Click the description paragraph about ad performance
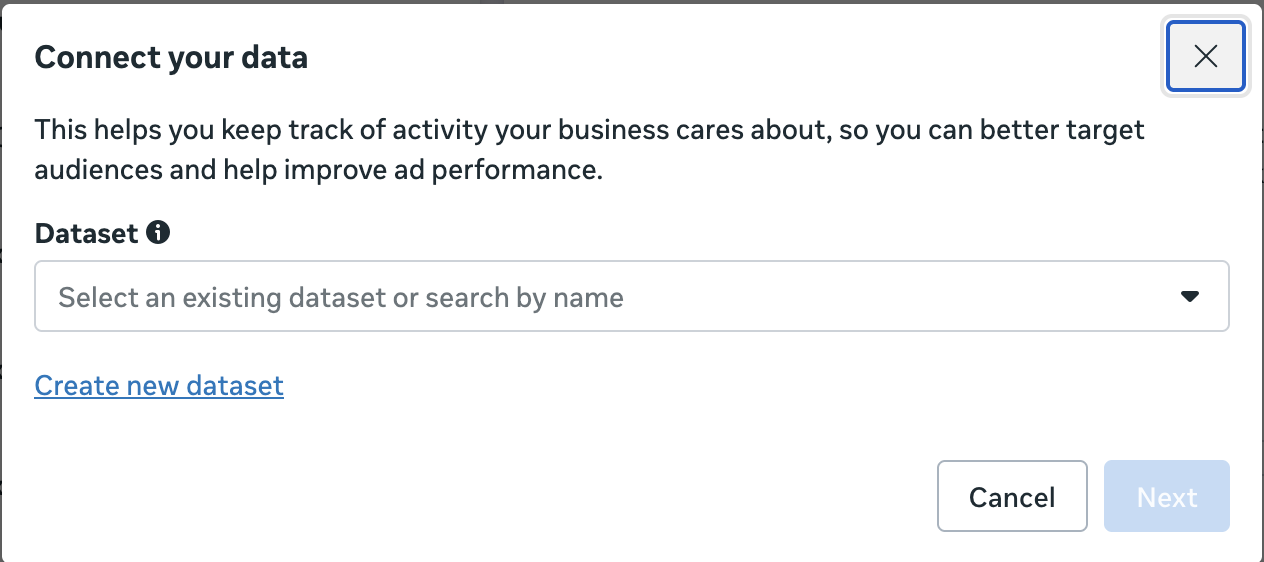Image resolution: width=1264 pixels, height=562 pixels. tap(590, 150)
